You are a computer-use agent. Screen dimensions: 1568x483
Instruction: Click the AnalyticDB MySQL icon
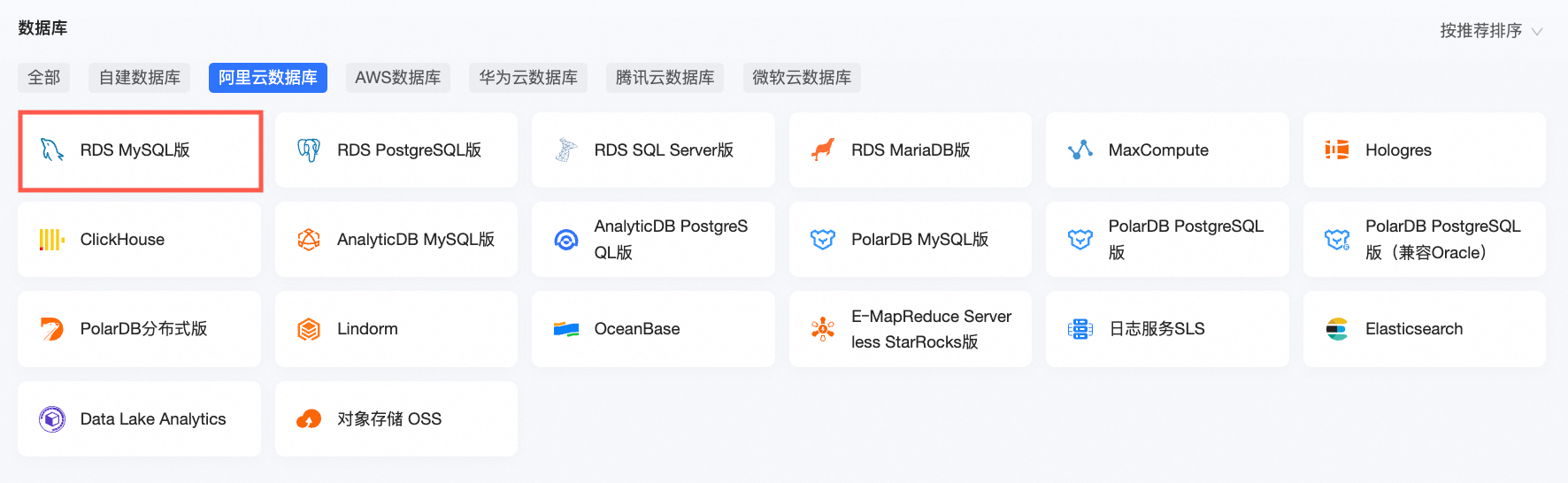tap(309, 240)
